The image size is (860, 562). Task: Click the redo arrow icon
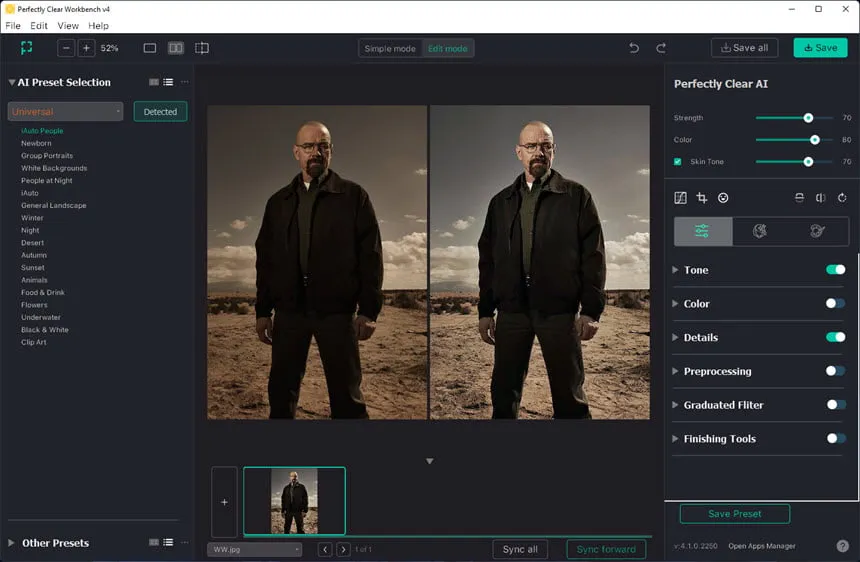[661, 48]
